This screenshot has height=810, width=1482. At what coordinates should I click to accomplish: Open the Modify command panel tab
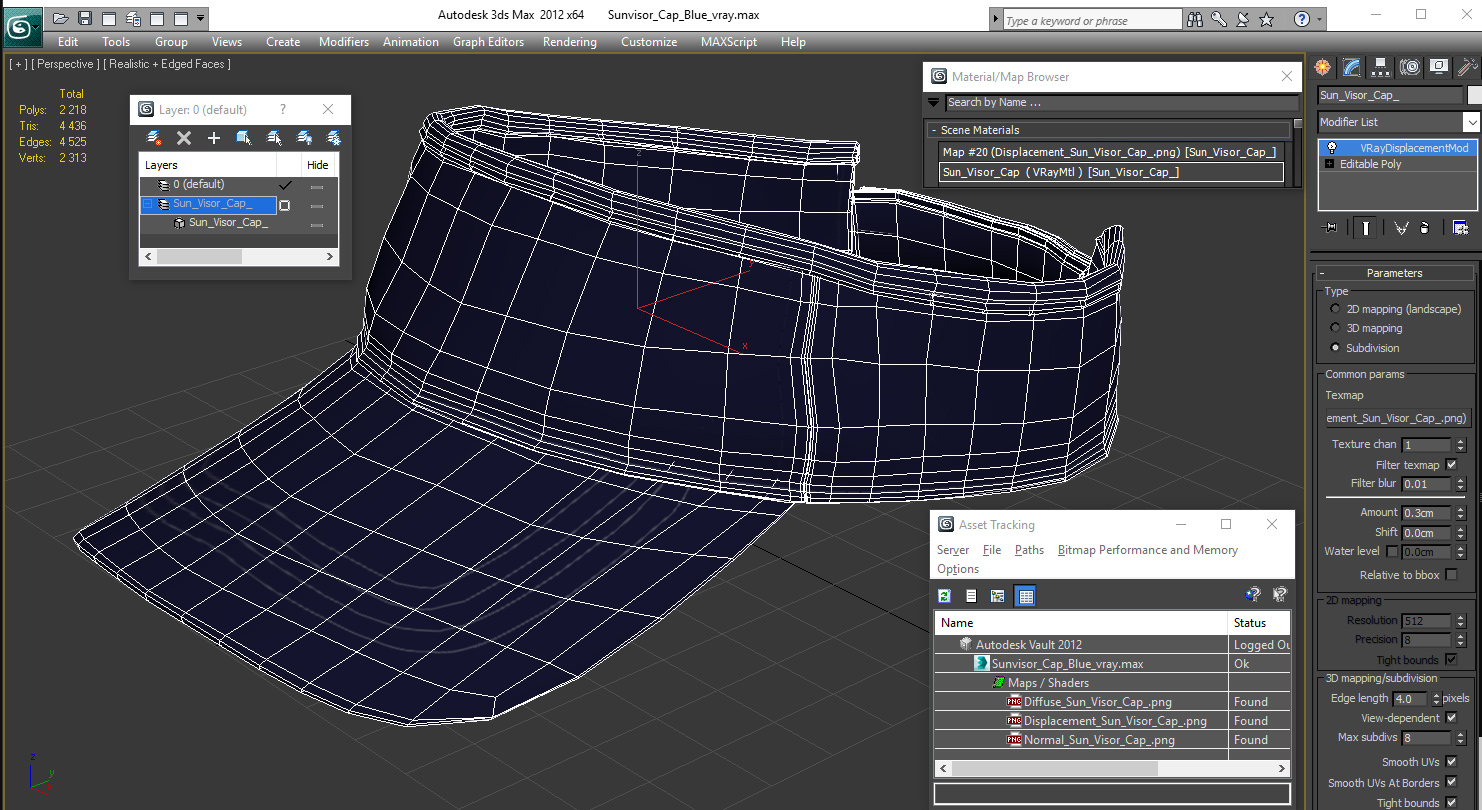click(1352, 67)
